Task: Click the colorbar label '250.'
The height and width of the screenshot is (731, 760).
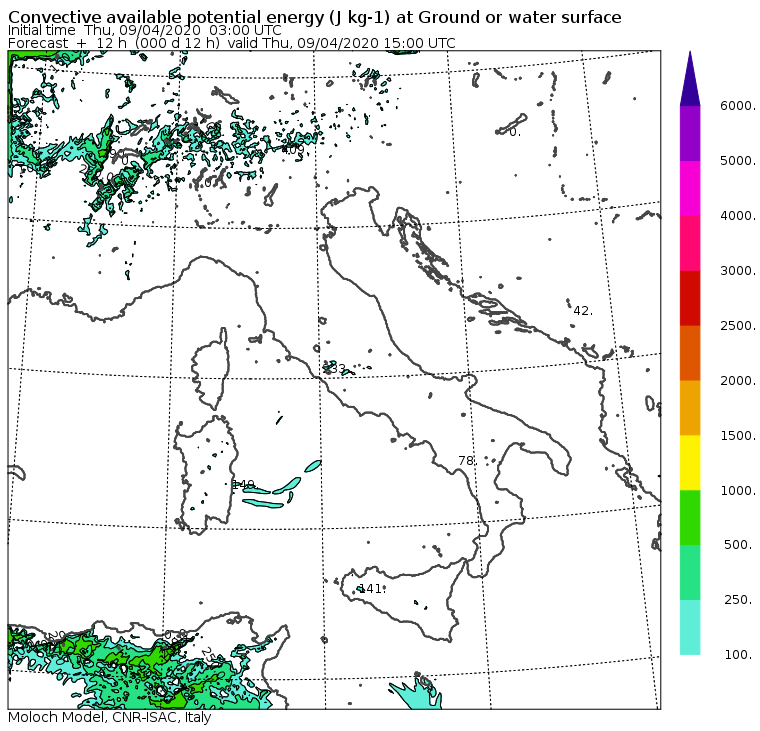Action: click(739, 600)
